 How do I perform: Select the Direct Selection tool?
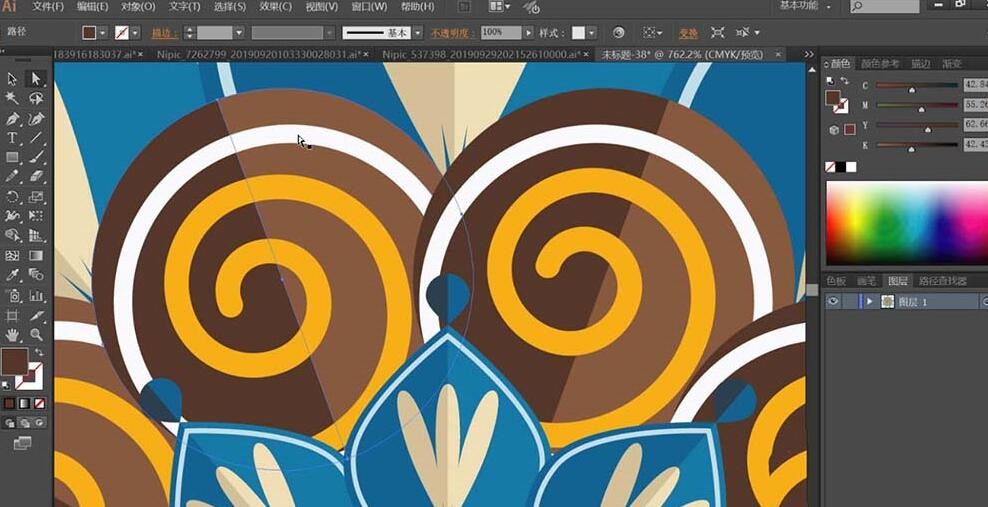(x=36, y=78)
